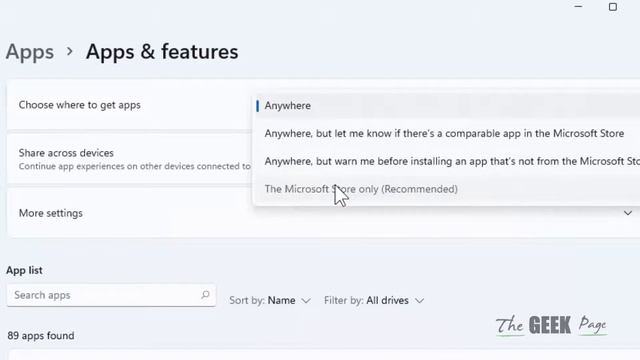Viewport: 640px width, 360px height.
Task: Open the Filter by All drives dropdown
Action: [x=374, y=300]
